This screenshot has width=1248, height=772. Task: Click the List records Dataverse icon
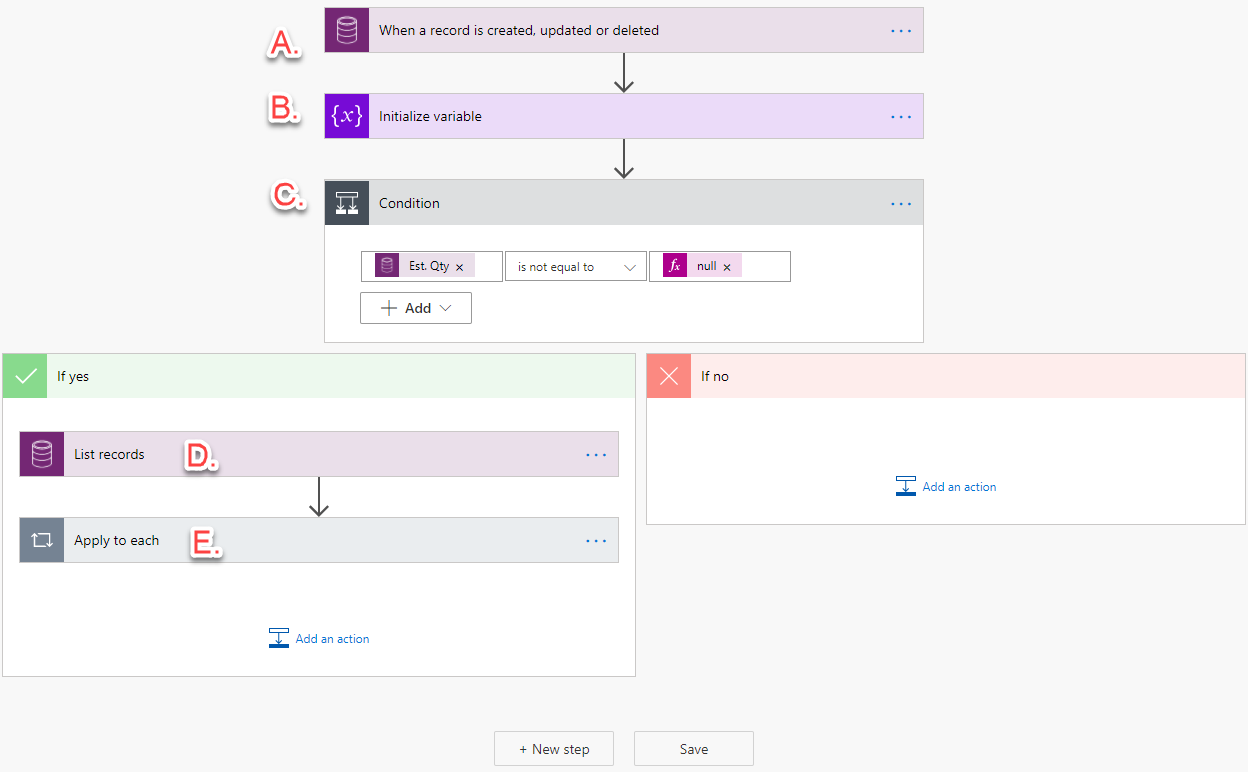pyautogui.click(x=41, y=454)
